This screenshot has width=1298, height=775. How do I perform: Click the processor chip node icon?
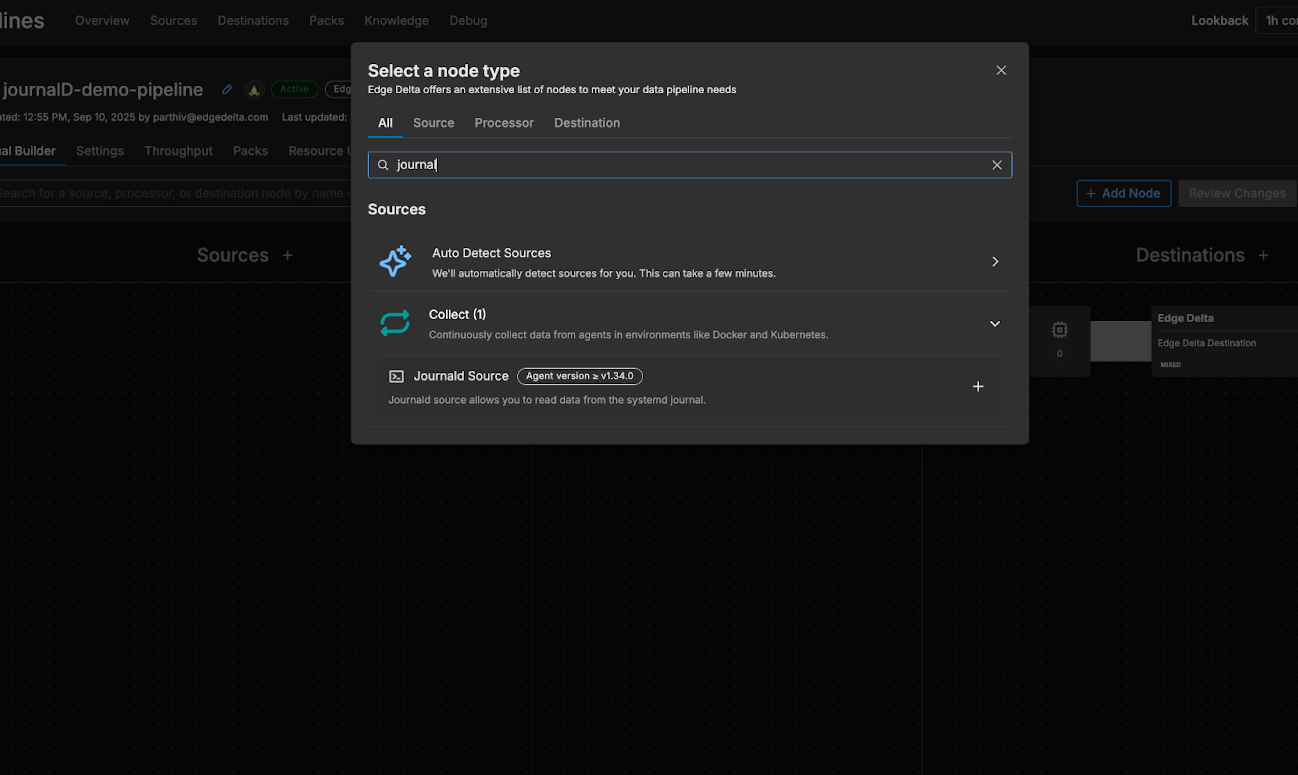[x=1059, y=330]
